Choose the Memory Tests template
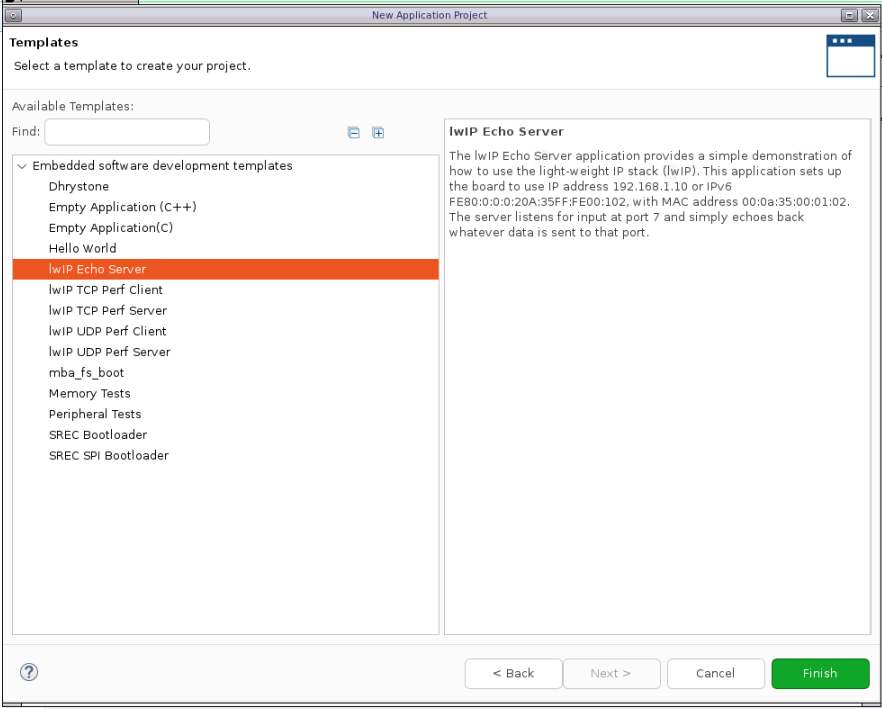Image resolution: width=882 pixels, height=709 pixels. coord(89,394)
